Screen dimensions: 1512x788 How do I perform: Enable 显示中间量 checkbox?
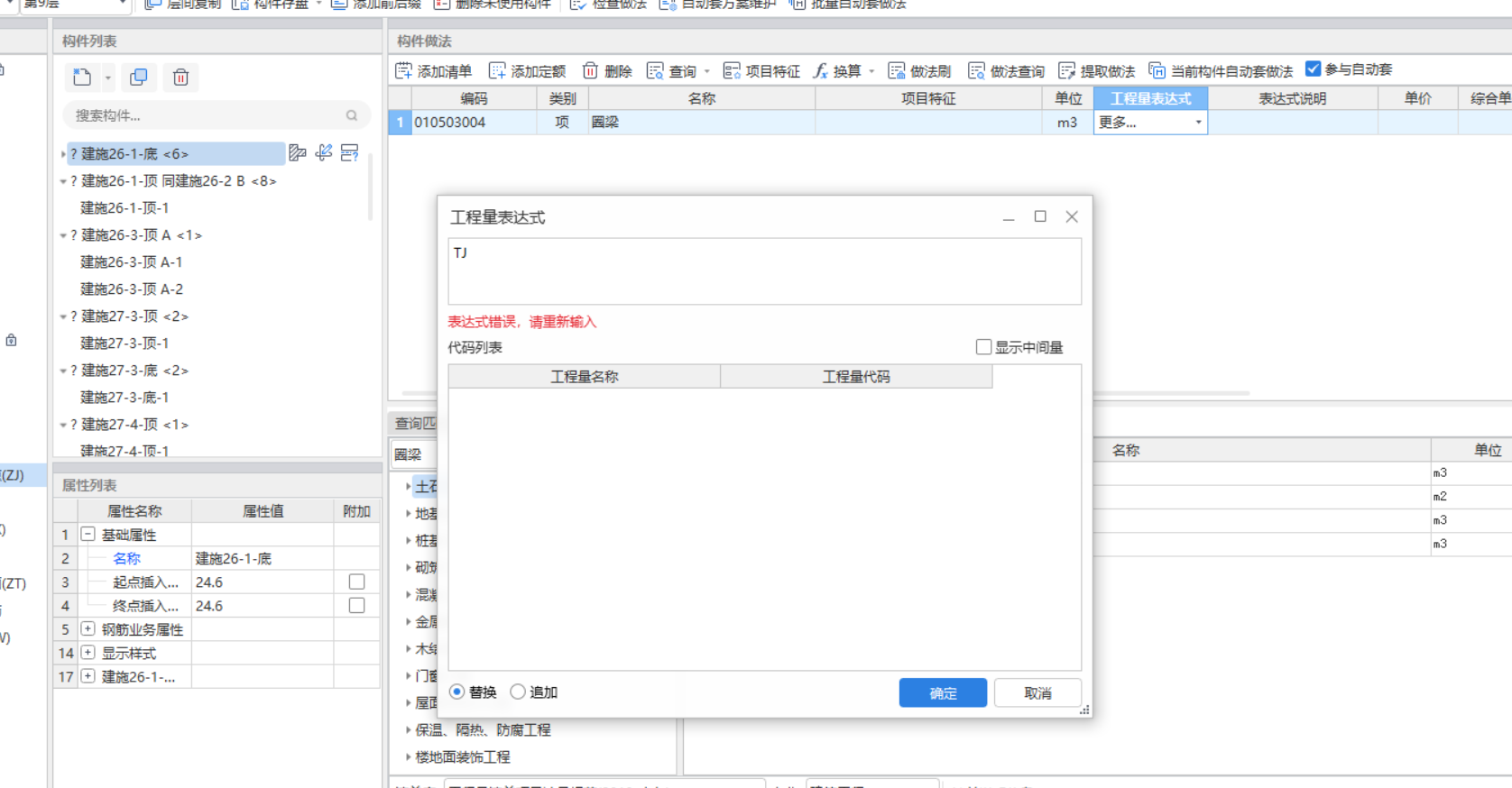pos(983,347)
